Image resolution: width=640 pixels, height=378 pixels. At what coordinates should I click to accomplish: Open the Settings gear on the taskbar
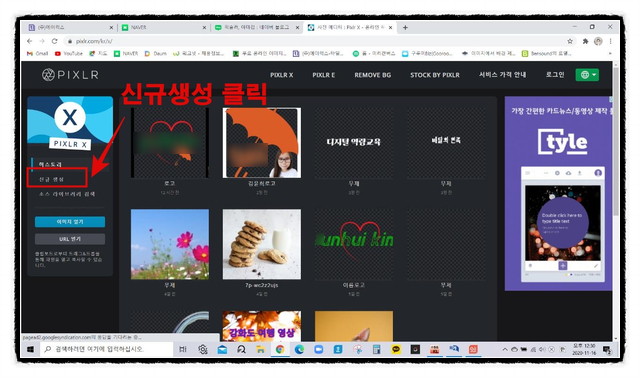coord(202,349)
